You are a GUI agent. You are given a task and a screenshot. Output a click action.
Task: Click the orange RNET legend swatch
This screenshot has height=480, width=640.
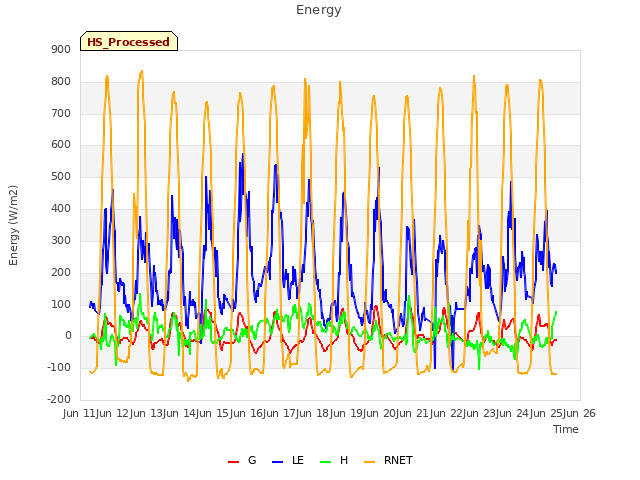[x=369, y=462]
